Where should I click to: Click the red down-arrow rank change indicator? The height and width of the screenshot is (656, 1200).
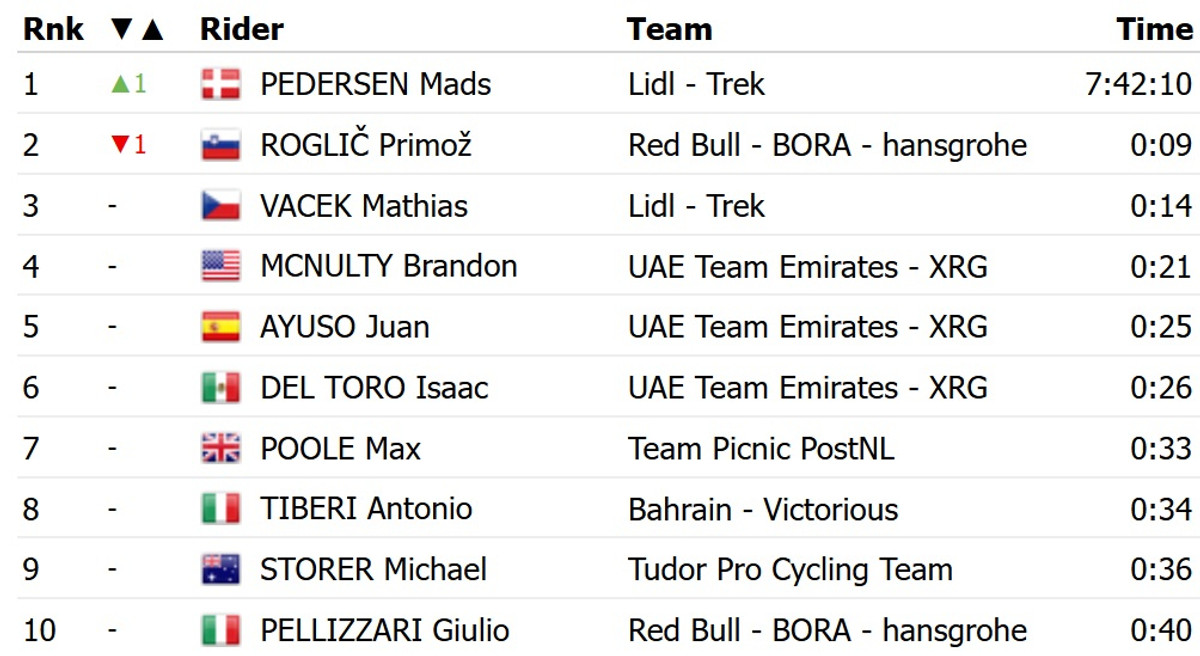click(x=128, y=145)
